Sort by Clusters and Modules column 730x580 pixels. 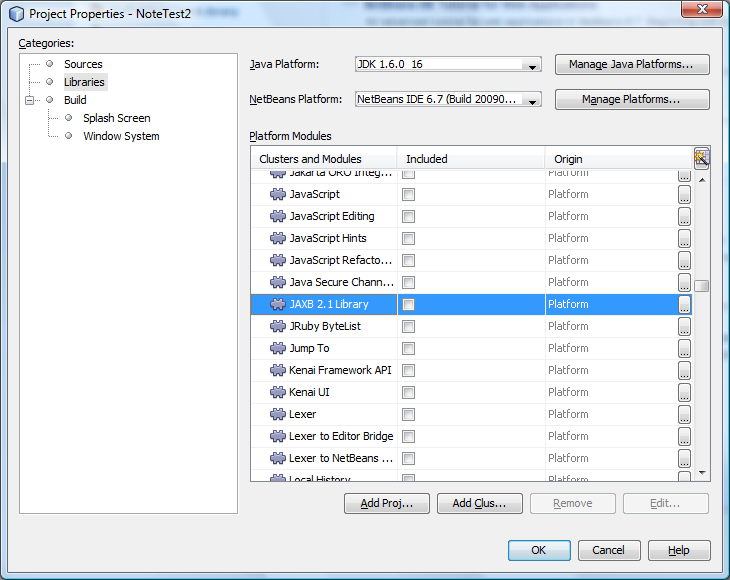[x=324, y=159]
